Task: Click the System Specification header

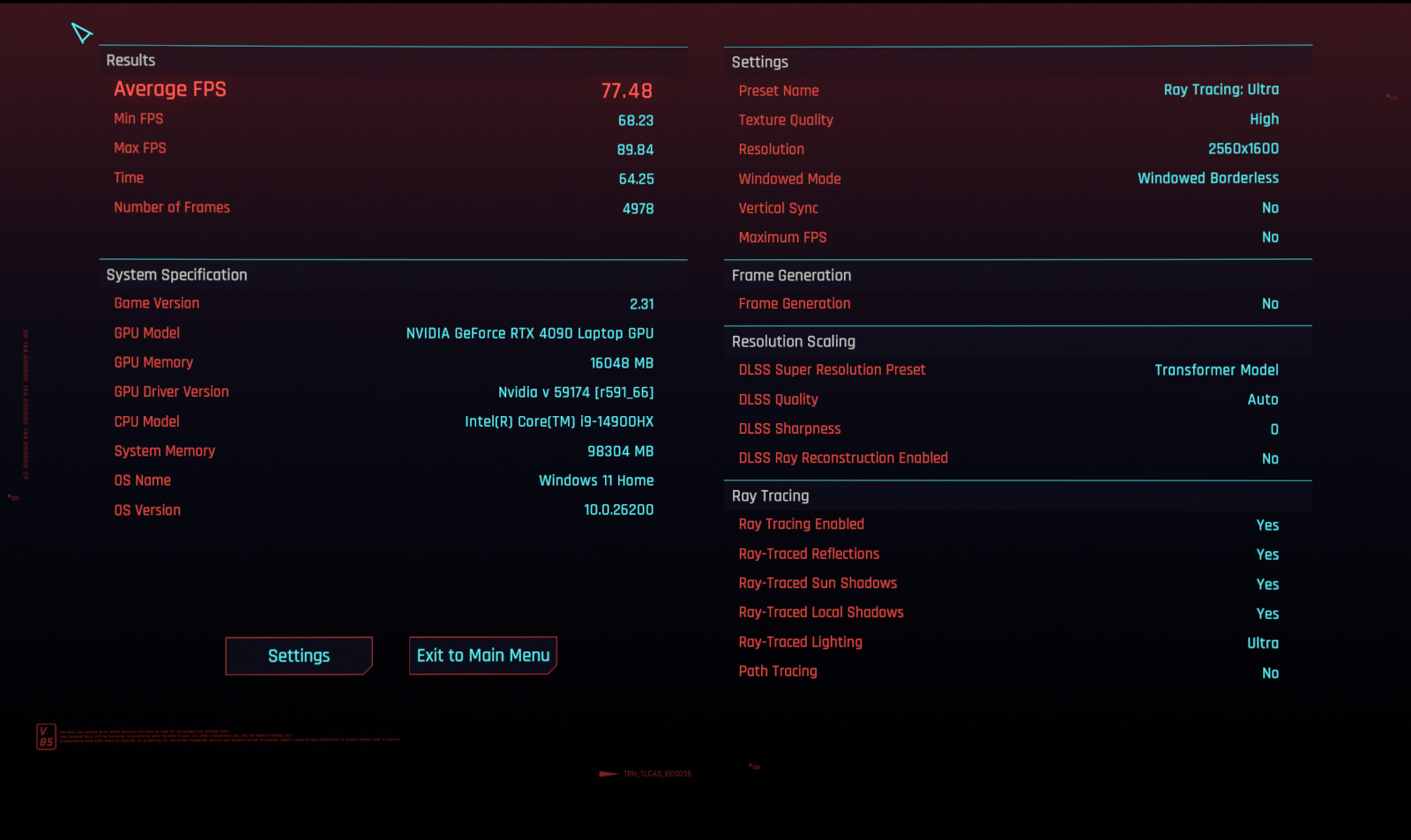Action: 176,275
